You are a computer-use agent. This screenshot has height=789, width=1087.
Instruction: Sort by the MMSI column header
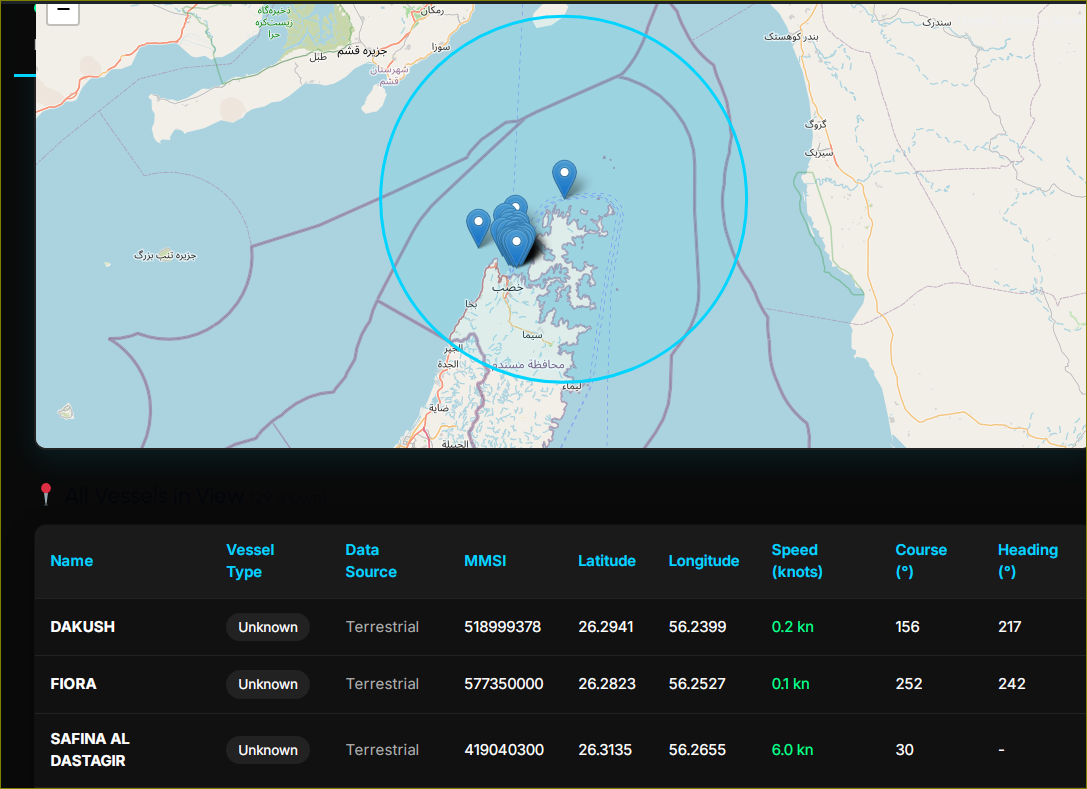(485, 561)
